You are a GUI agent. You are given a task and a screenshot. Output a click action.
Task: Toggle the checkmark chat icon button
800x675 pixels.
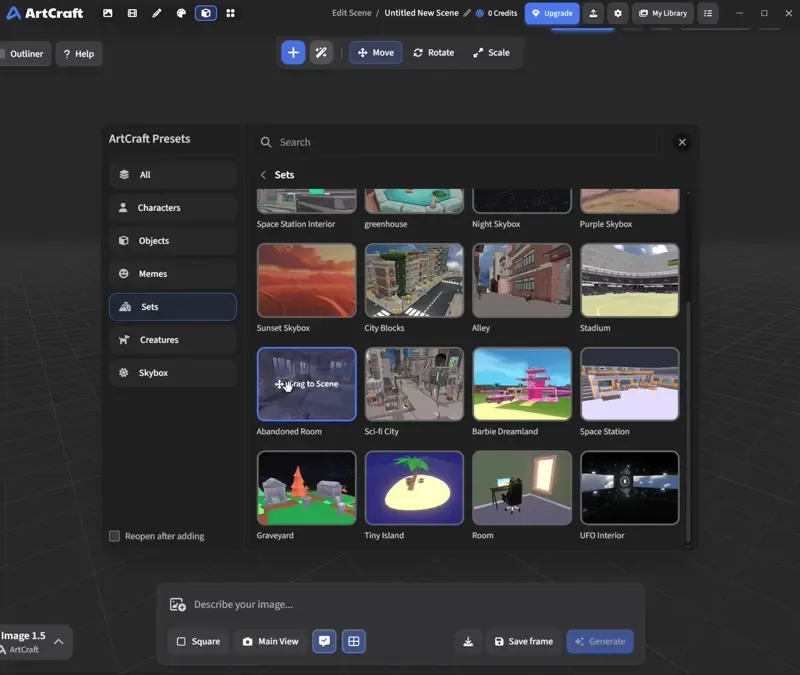coord(324,641)
